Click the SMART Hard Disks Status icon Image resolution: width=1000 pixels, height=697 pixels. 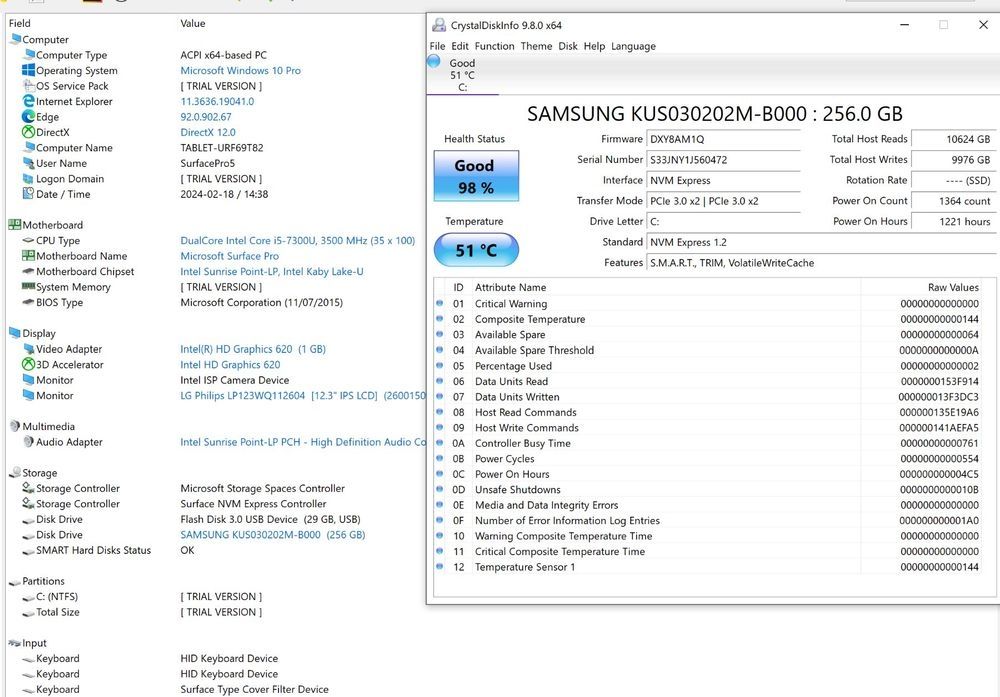(28, 551)
